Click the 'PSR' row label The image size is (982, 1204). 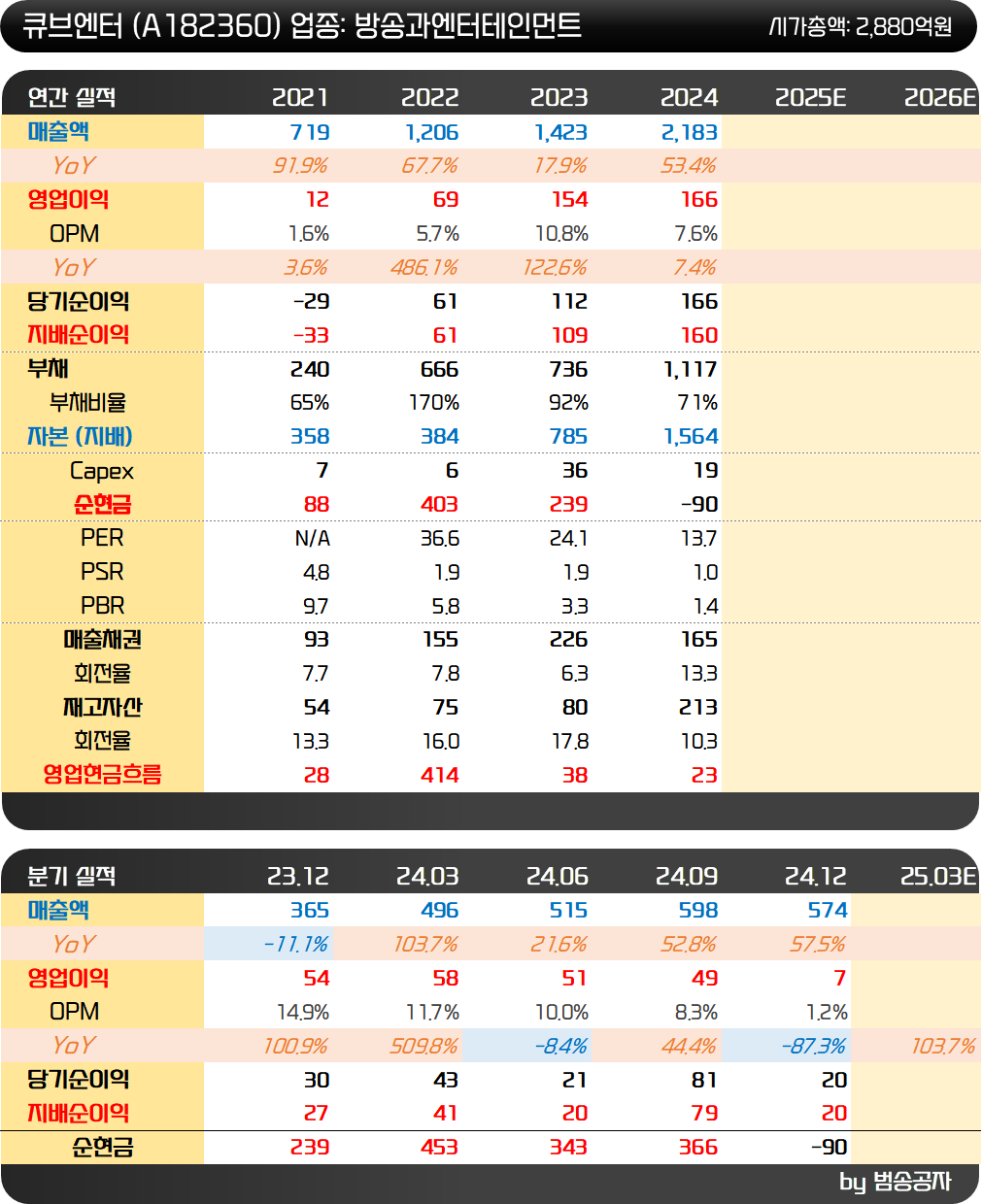click(x=102, y=572)
